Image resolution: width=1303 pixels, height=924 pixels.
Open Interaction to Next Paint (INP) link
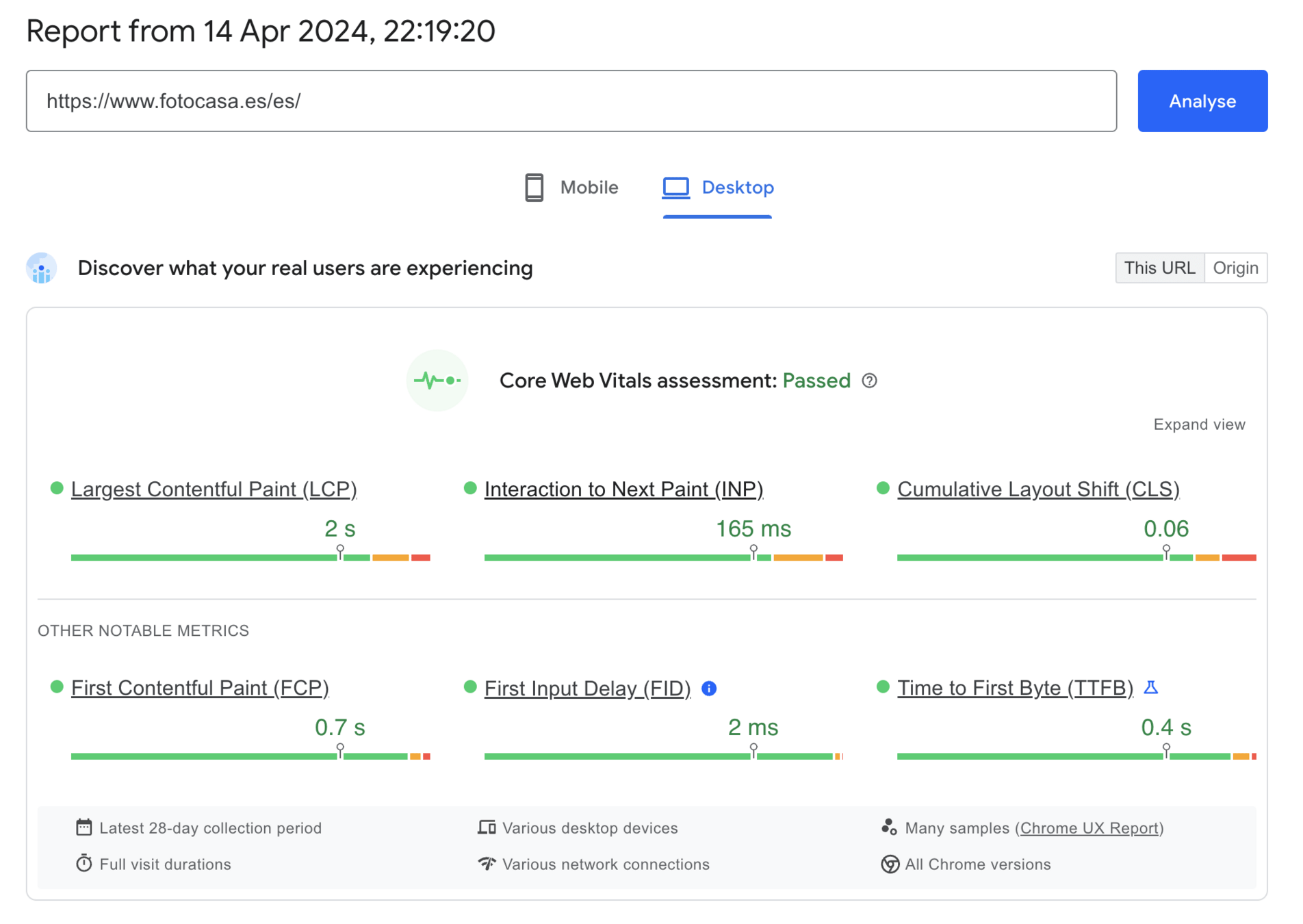coord(623,489)
